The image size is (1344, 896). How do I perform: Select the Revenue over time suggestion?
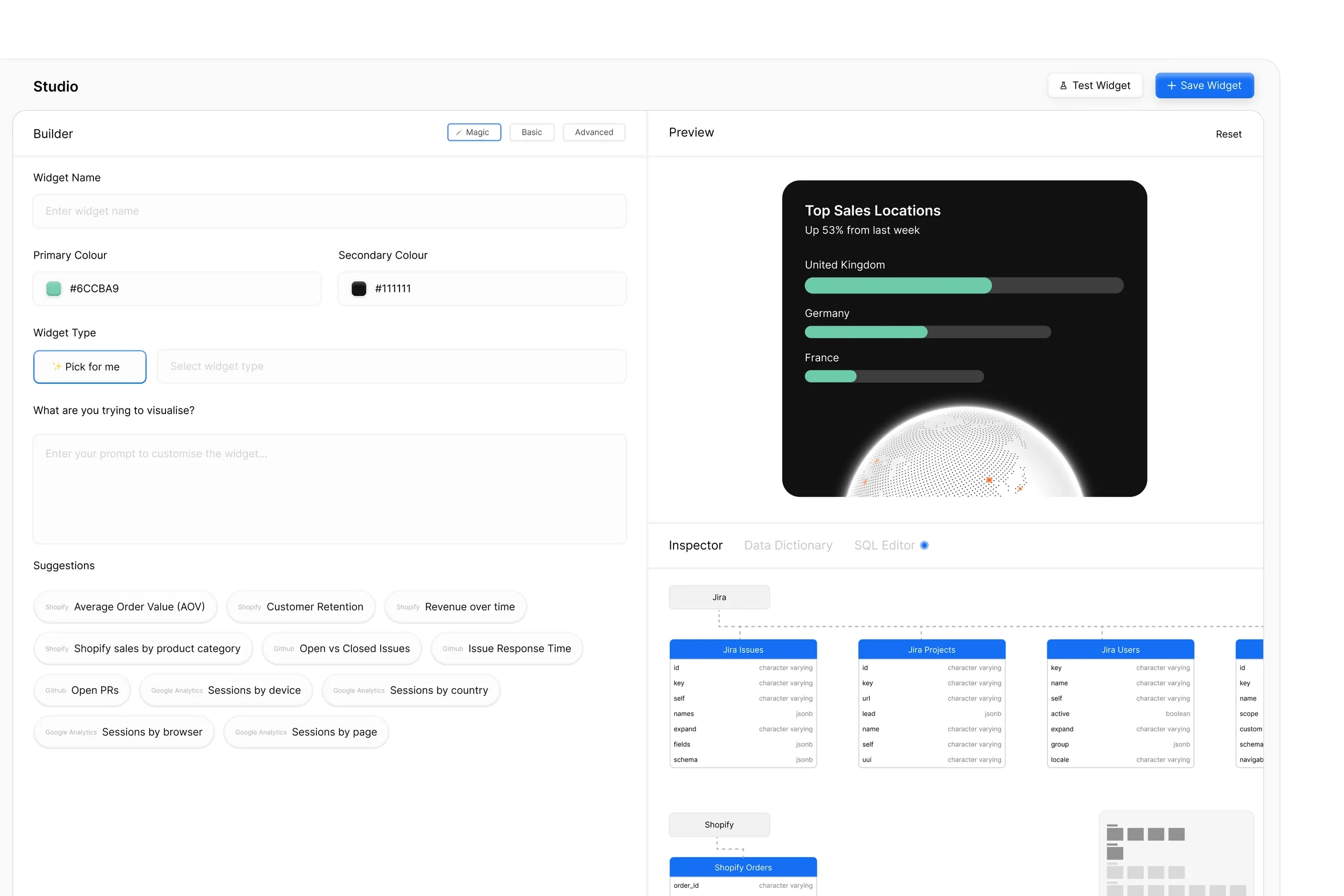(x=455, y=607)
